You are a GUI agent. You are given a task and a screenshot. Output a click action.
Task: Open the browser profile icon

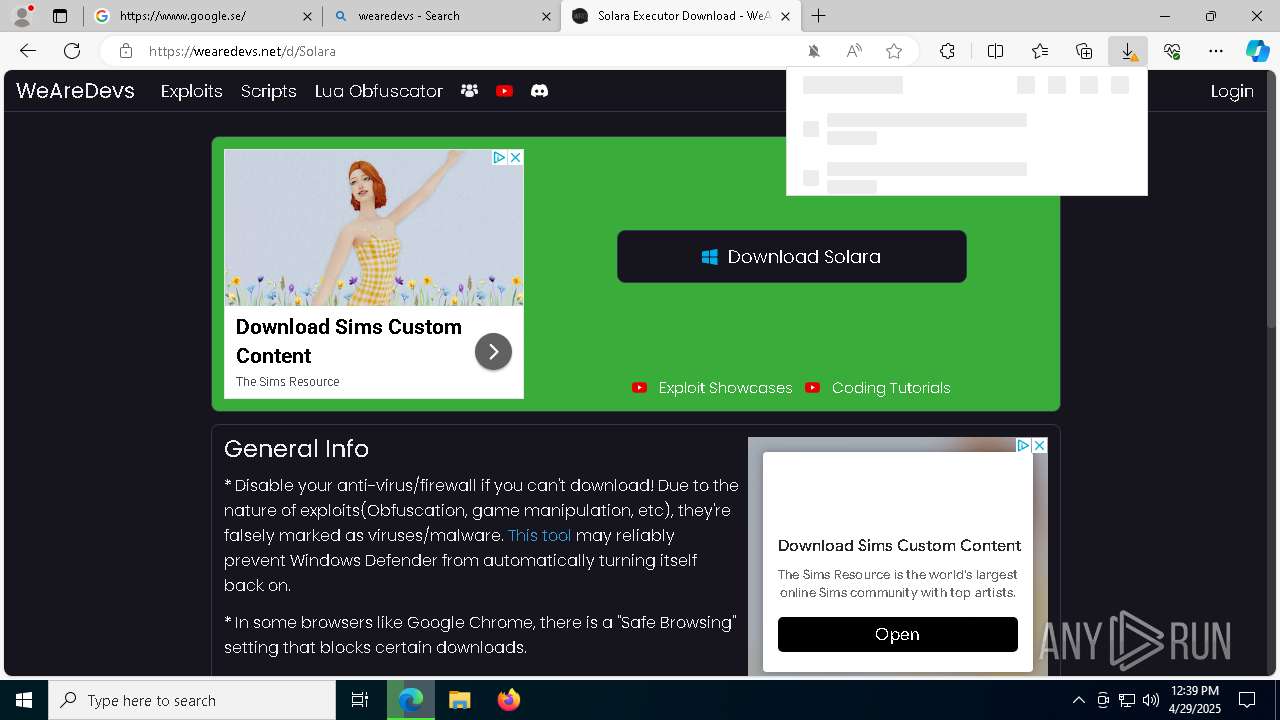[x=22, y=16]
